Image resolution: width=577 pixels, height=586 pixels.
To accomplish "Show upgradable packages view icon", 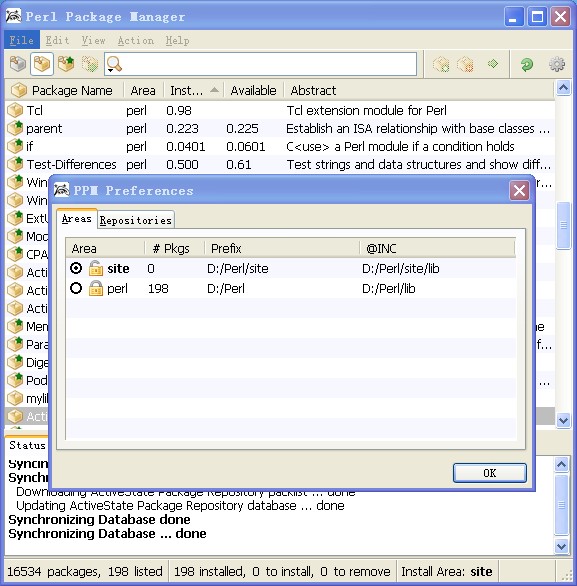I will click(x=66, y=64).
